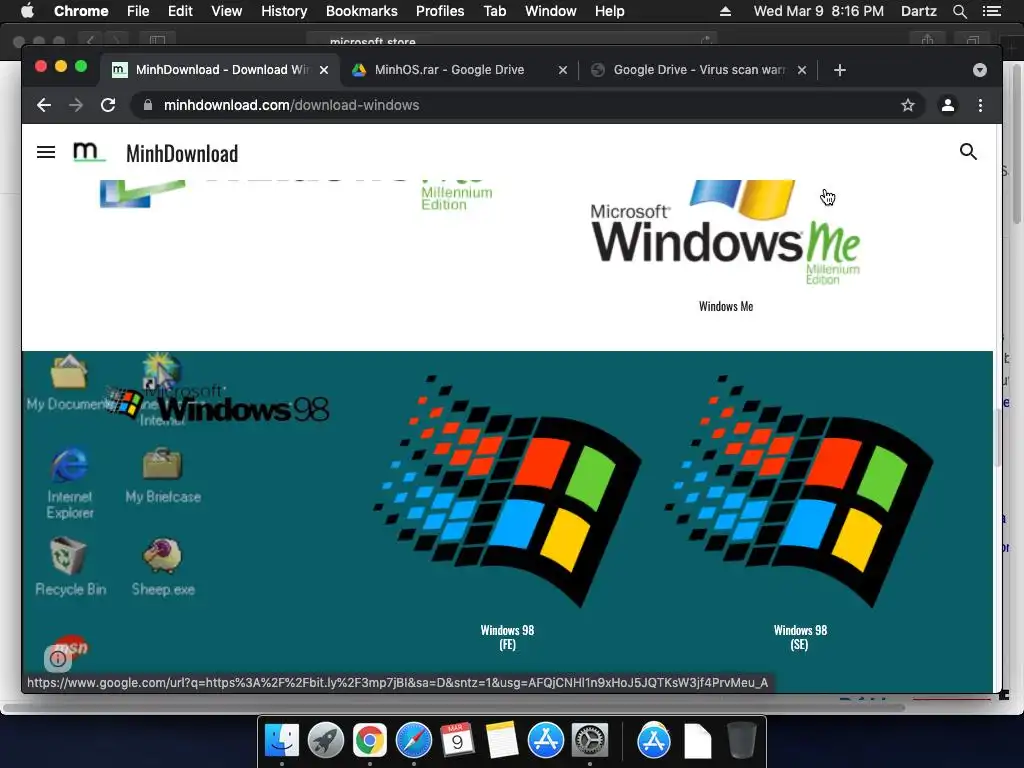Viewport: 1024px width, 768px height.
Task: Click the Windows Me caption link
Action: [726, 306]
